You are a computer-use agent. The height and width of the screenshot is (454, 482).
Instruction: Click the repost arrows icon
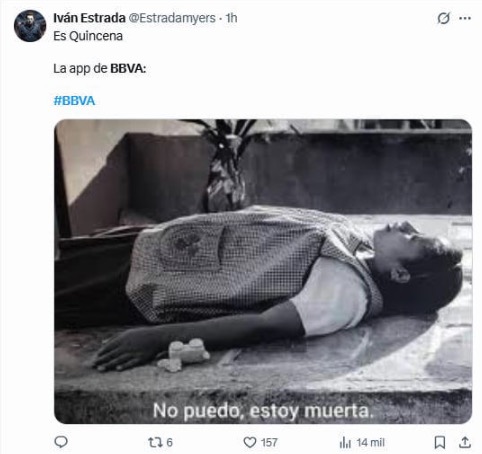click(x=155, y=442)
